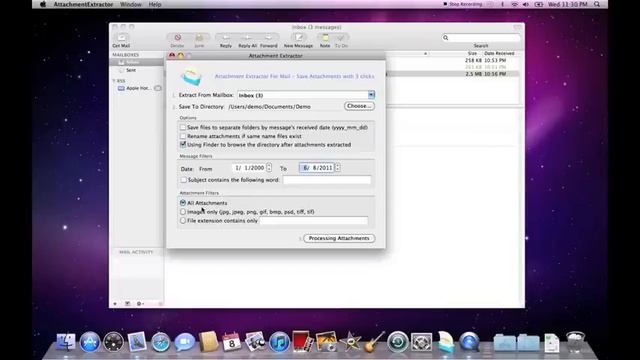Select the All Attachments radio button
The height and width of the screenshot is (360, 640).
[183, 203]
